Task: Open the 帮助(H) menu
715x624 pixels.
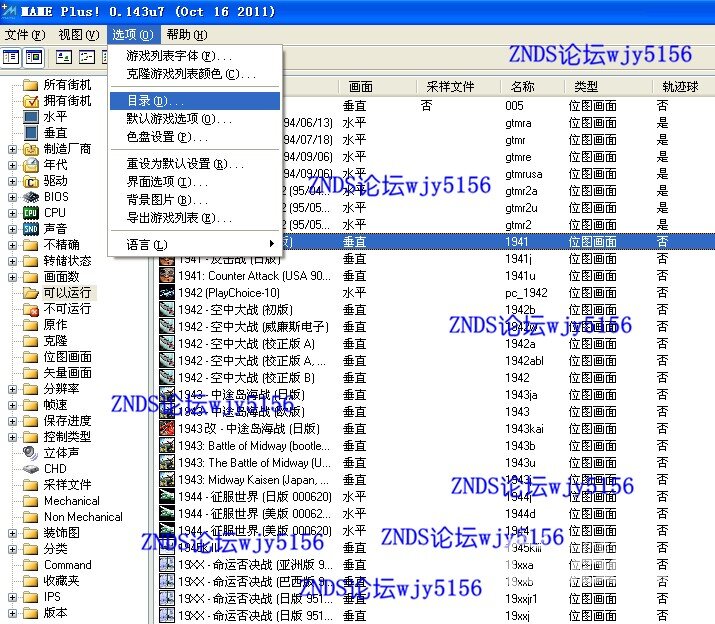Action: [x=187, y=35]
